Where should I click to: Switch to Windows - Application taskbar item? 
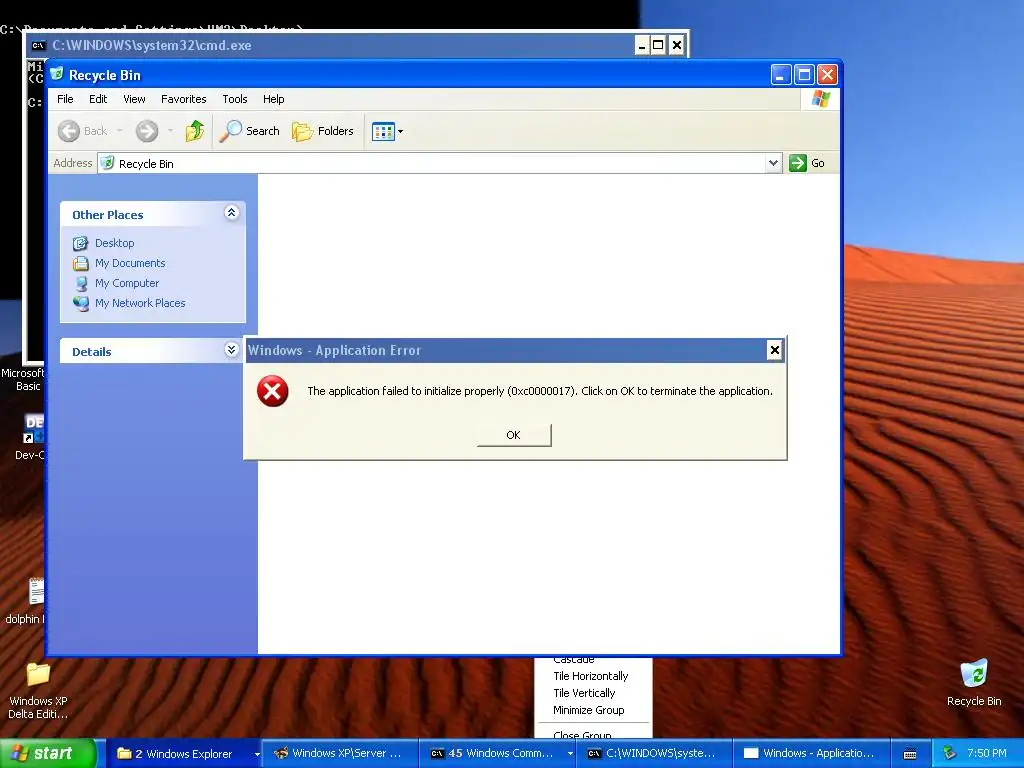click(x=811, y=754)
